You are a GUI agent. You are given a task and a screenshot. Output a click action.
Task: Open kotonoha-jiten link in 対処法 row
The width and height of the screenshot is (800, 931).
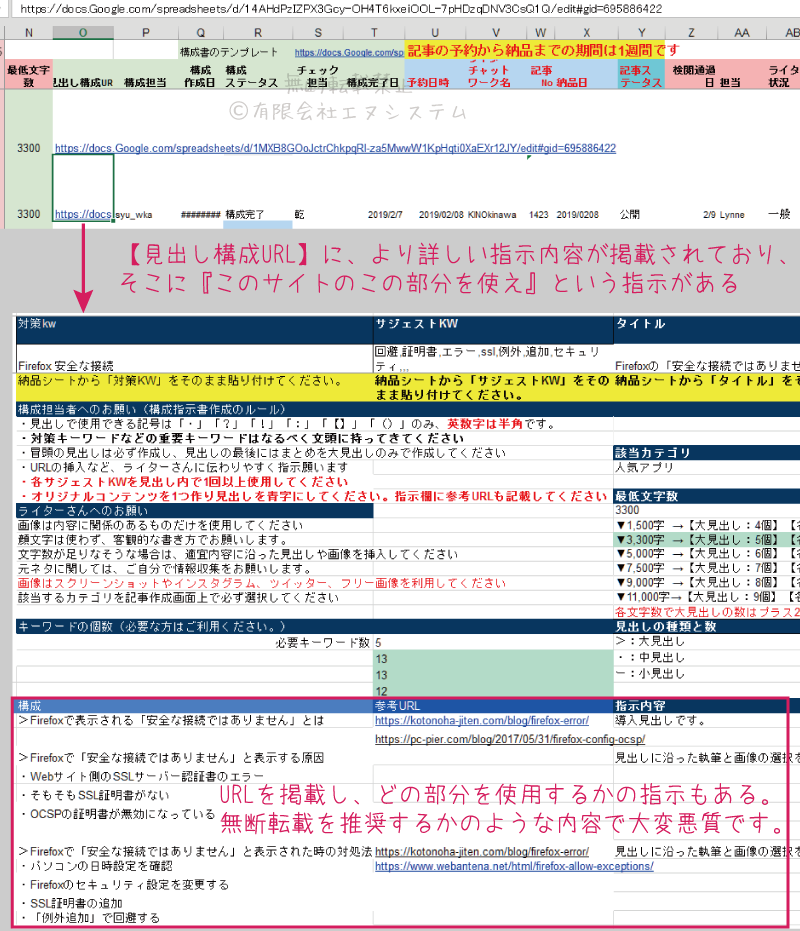(x=482, y=851)
